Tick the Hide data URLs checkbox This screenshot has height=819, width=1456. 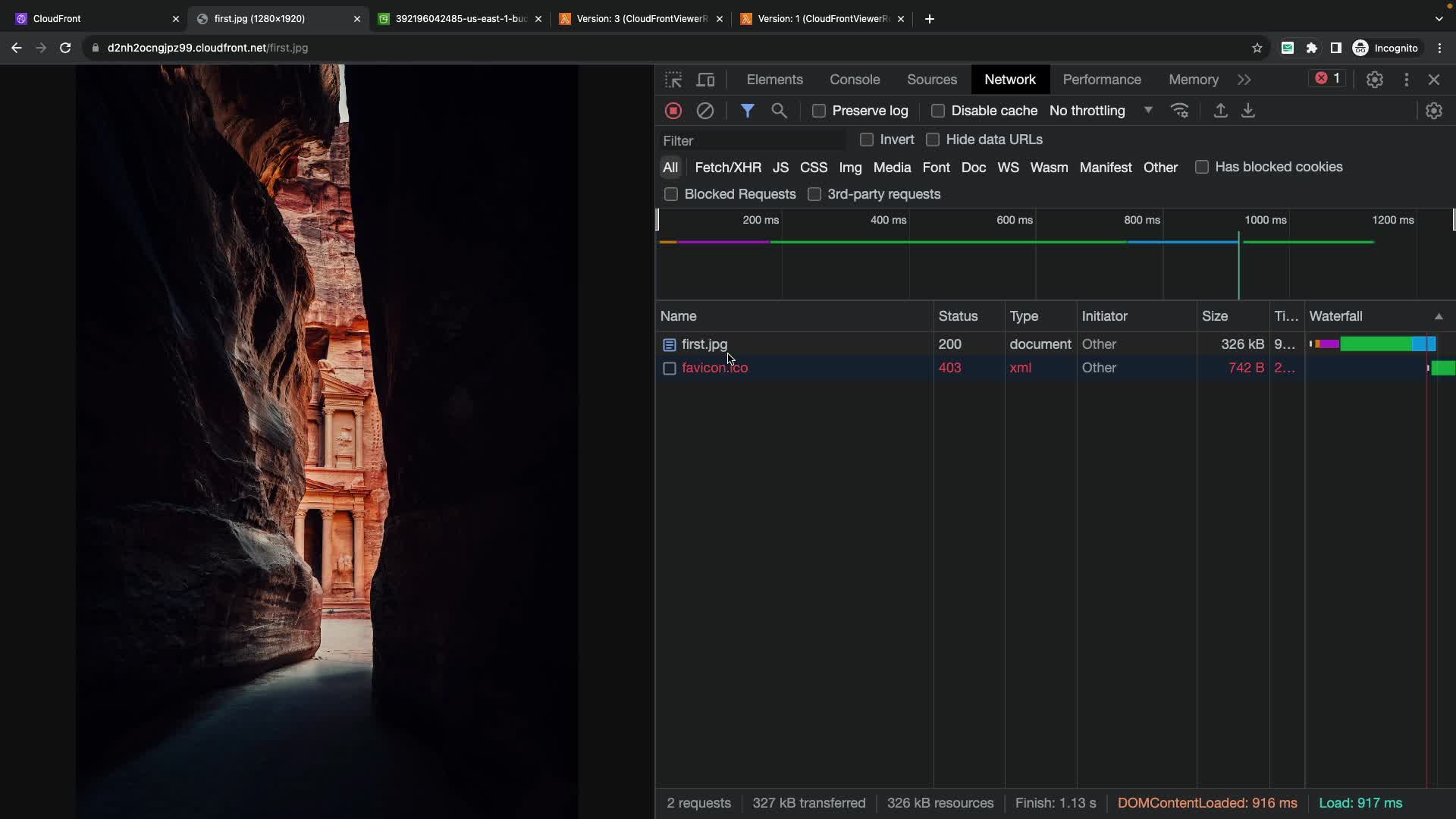coord(933,140)
